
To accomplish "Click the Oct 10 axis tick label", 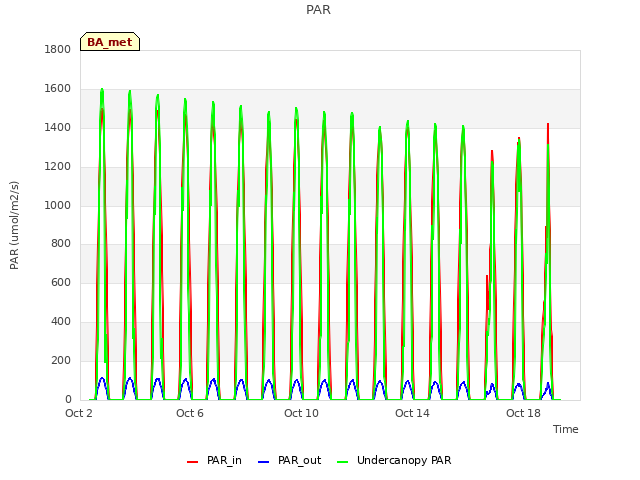I will click(x=301, y=413).
